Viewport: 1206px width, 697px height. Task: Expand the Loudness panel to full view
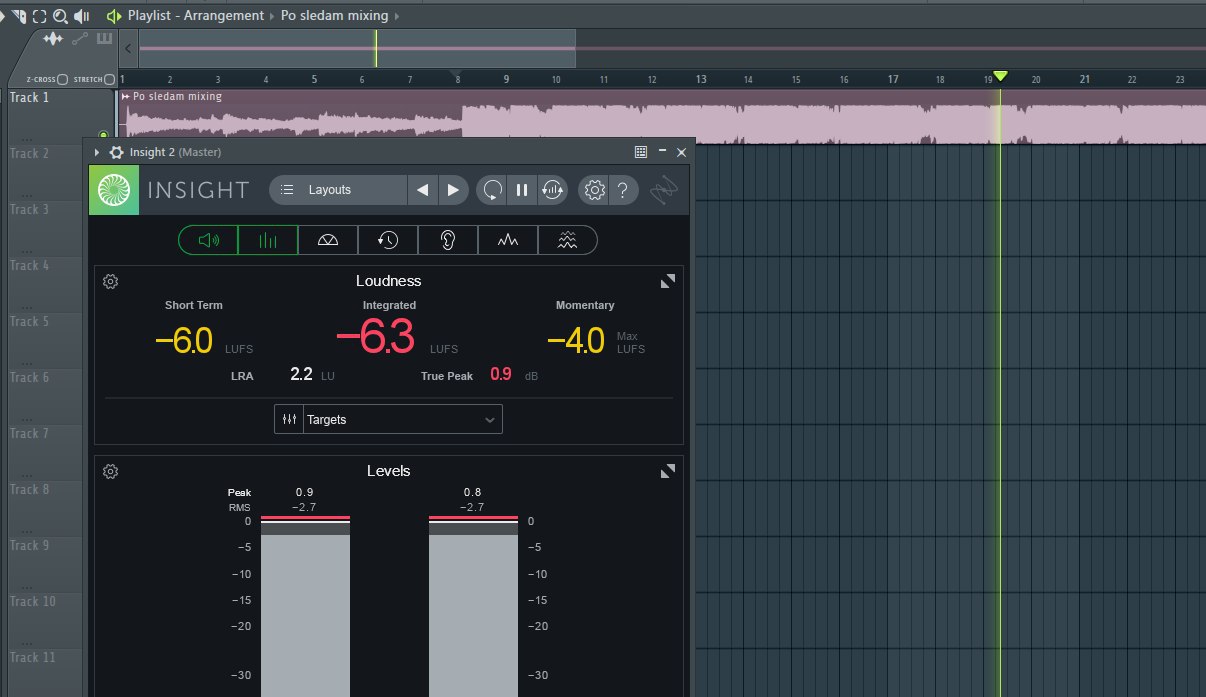pyautogui.click(x=668, y=281)
